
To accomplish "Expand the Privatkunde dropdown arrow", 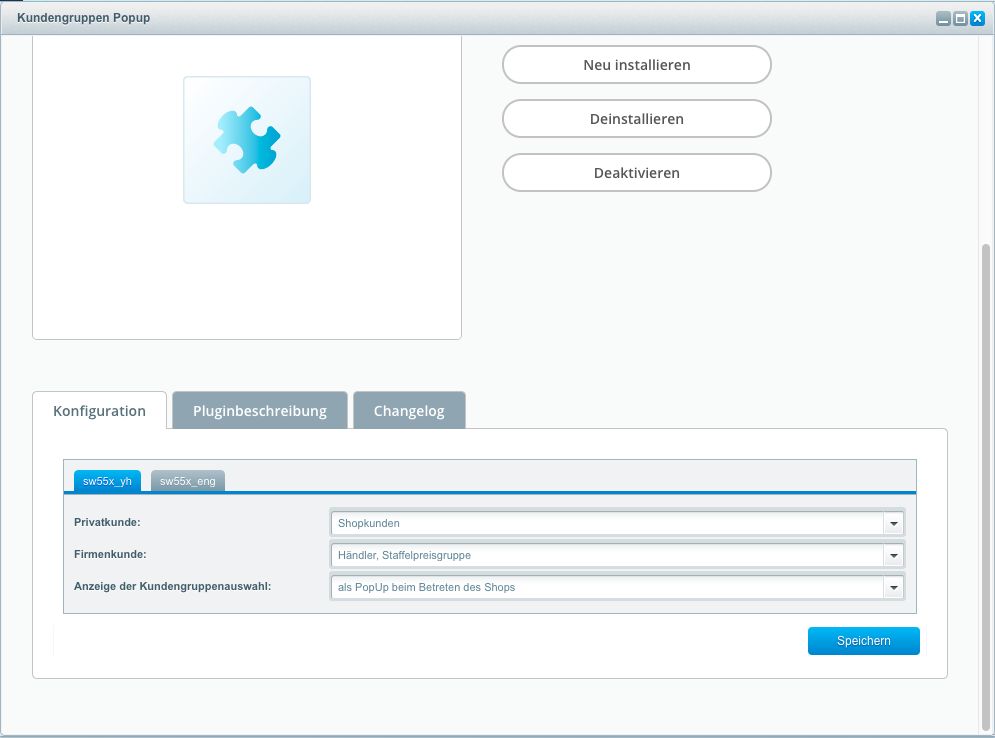I will click(893, 523).
